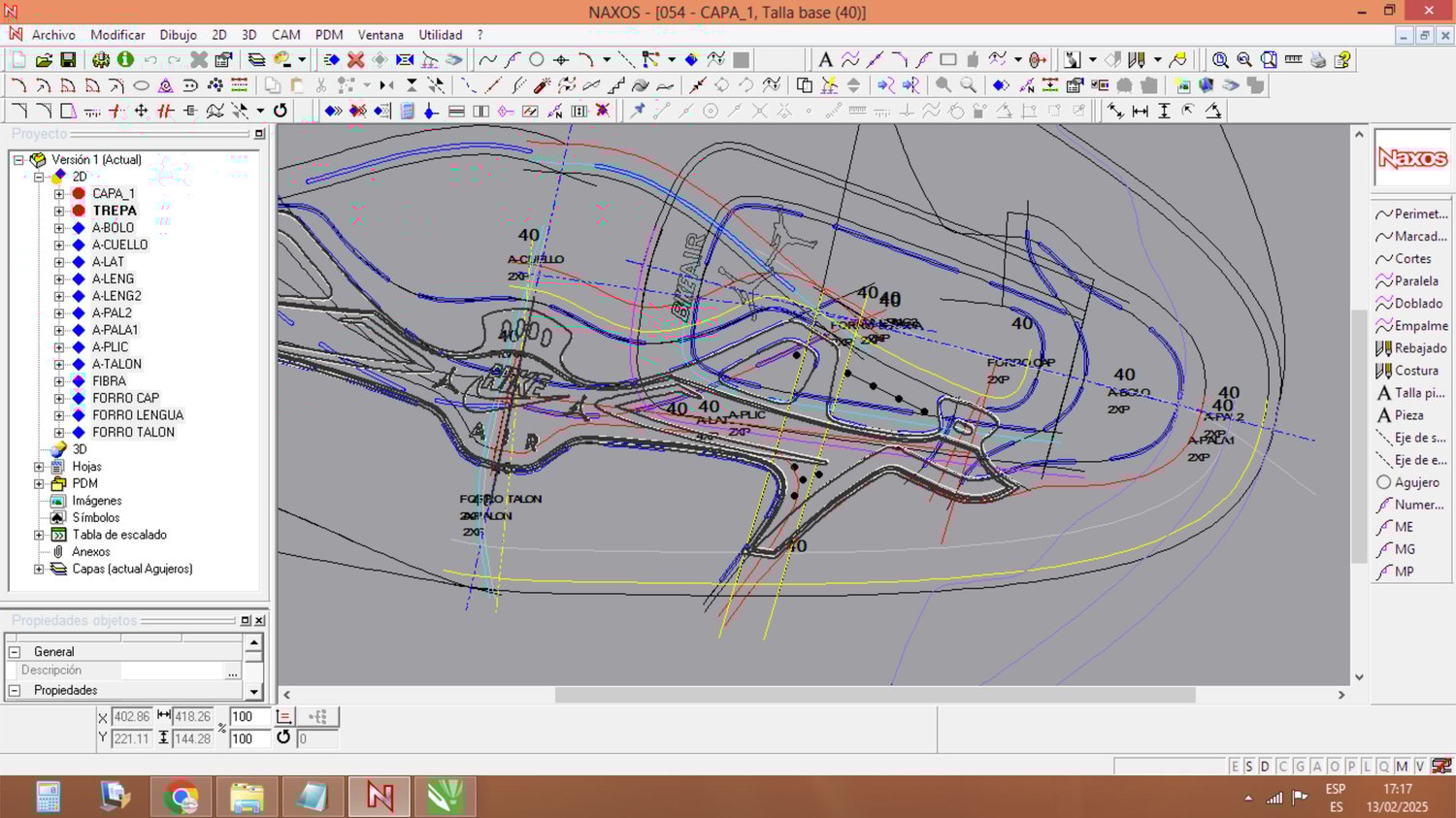Open the Modificar menu
This screenshot has width=1456, height=818.
click(x=117, y=35)
